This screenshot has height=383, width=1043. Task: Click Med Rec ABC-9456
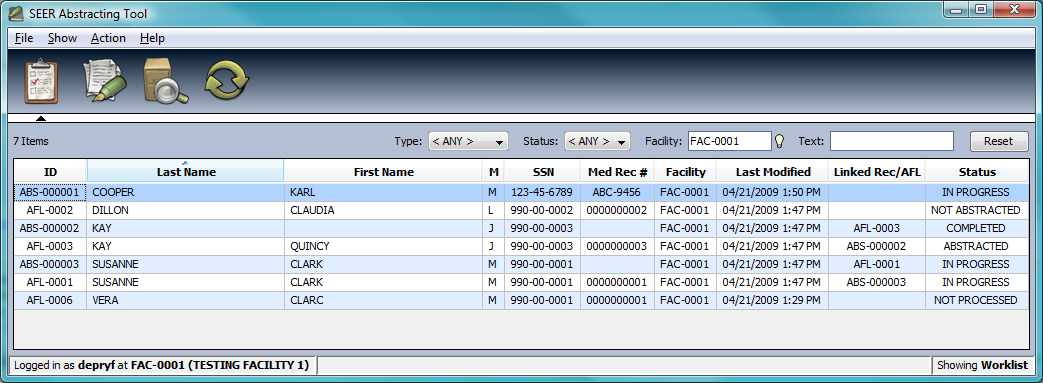click(x=617, y=192)
